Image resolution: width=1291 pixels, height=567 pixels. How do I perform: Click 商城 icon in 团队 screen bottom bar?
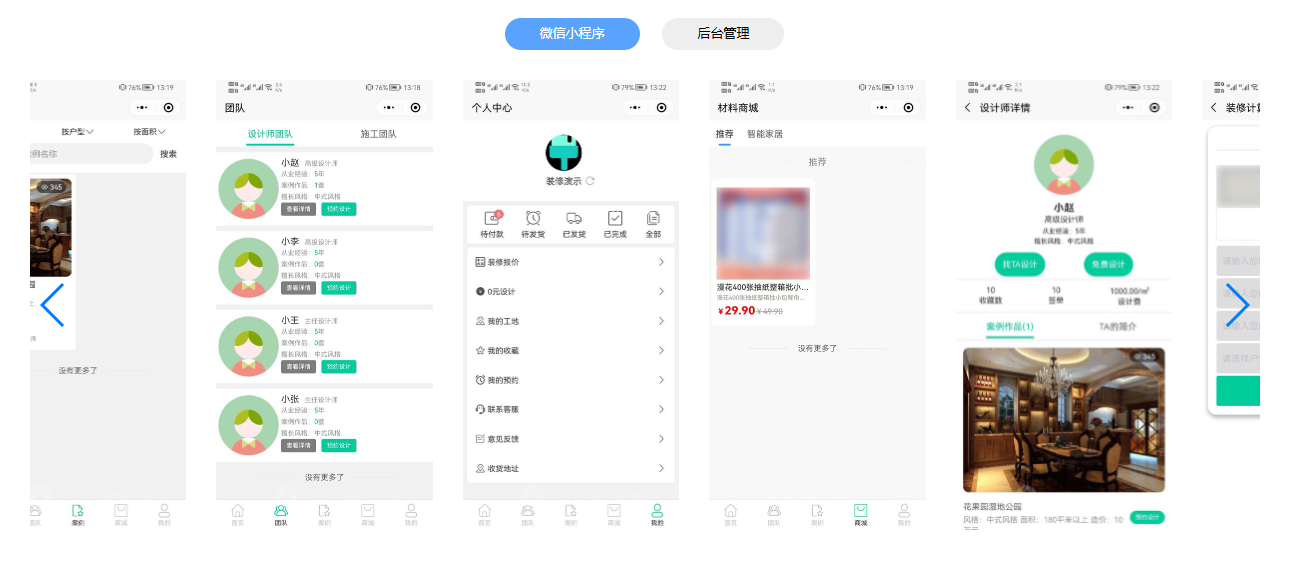[367, 514]
